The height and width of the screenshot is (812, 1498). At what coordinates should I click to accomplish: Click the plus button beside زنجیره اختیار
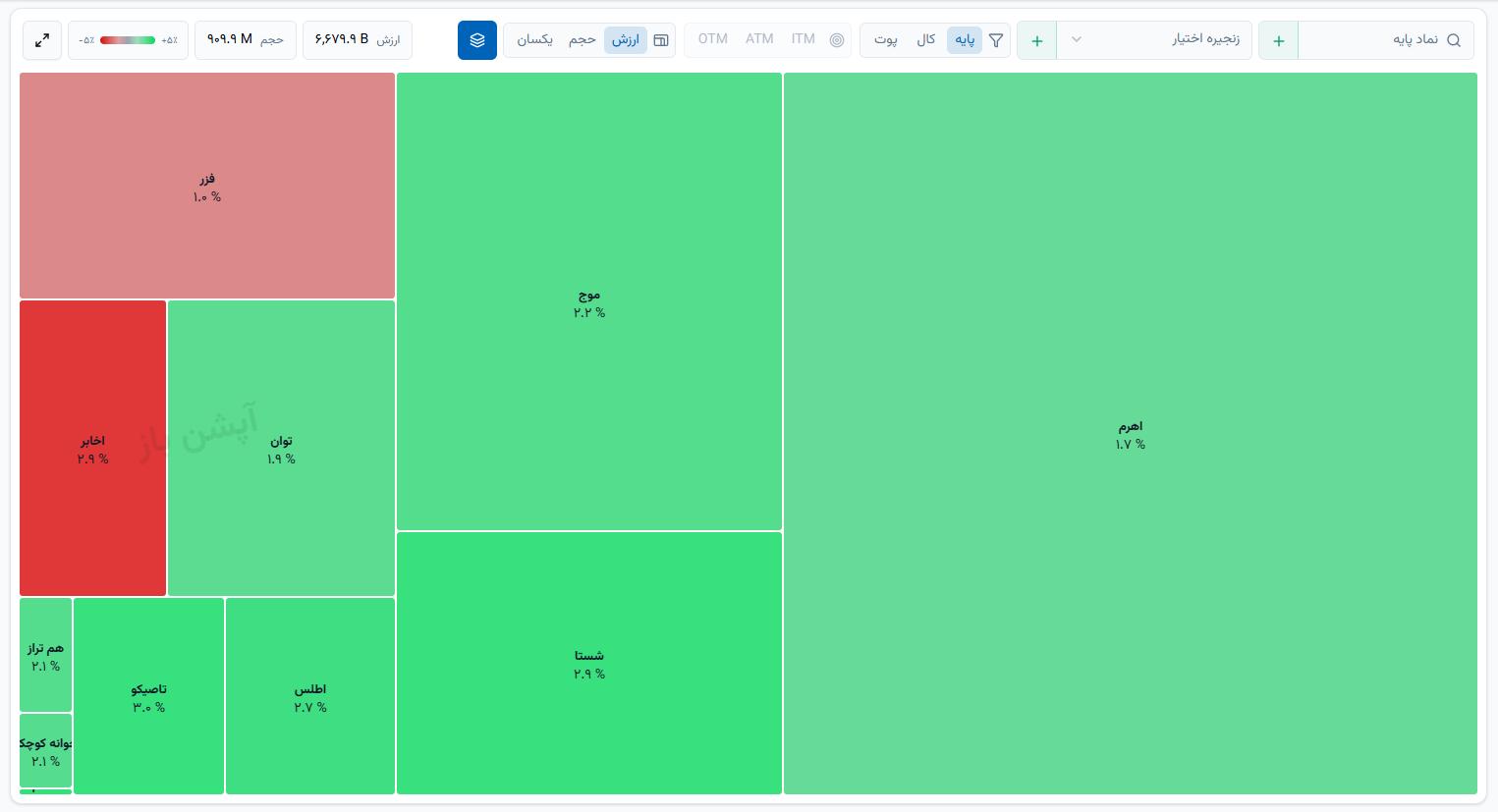(x=1037, y=40)
